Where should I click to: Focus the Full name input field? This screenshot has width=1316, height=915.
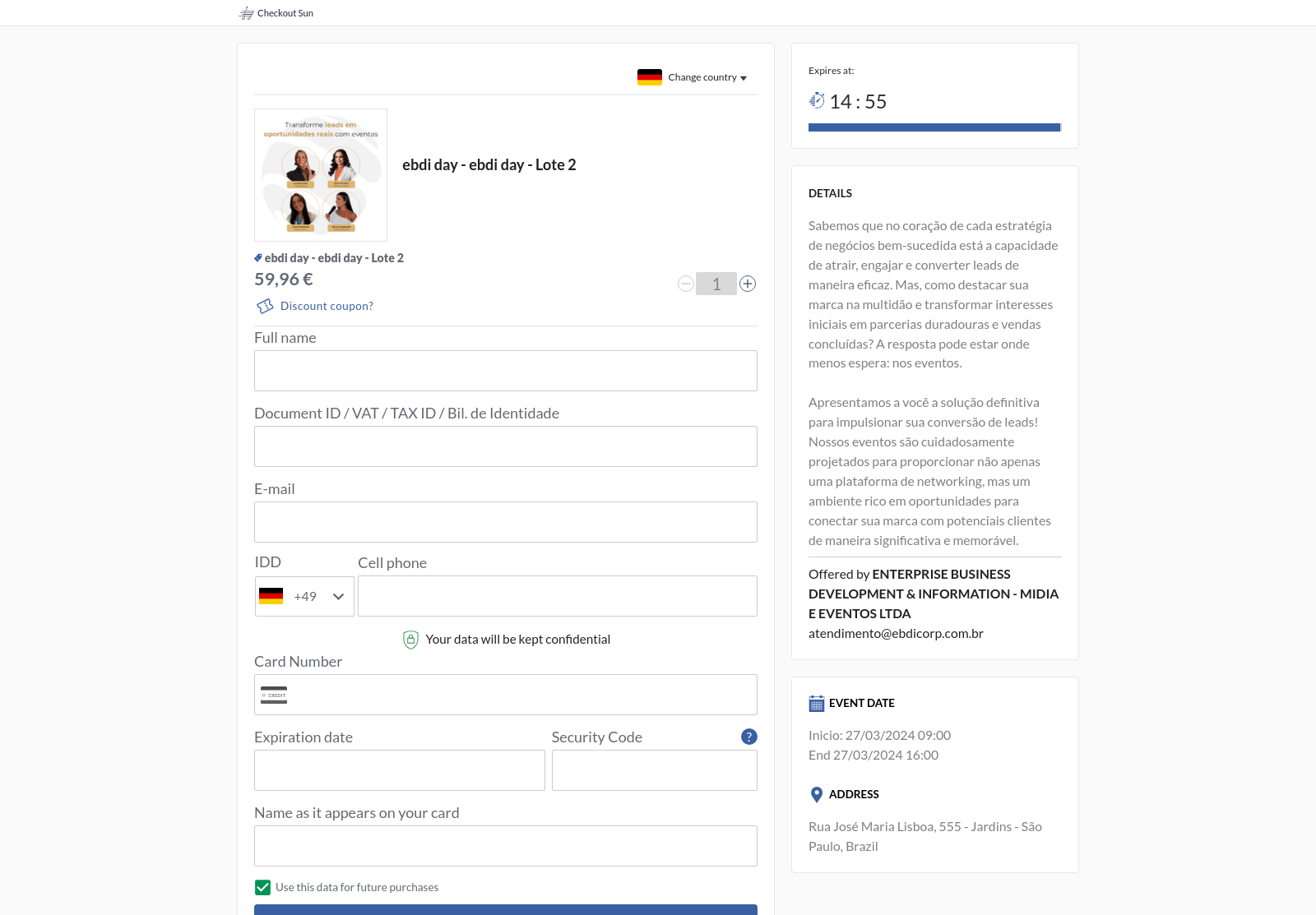point(506,371)
